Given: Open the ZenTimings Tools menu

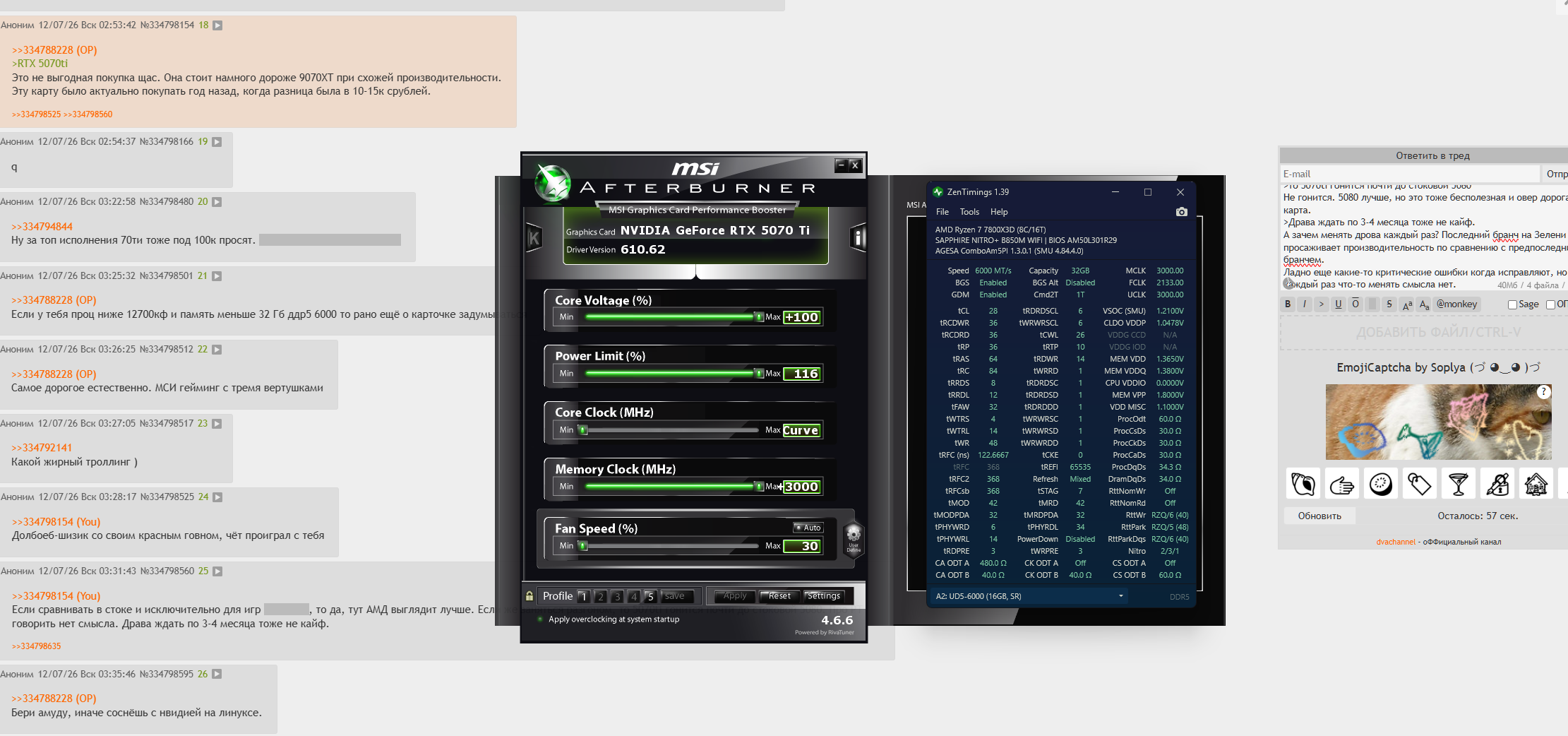Looking at the screenshot, I should pyautogui.click(x=969, y=212).
